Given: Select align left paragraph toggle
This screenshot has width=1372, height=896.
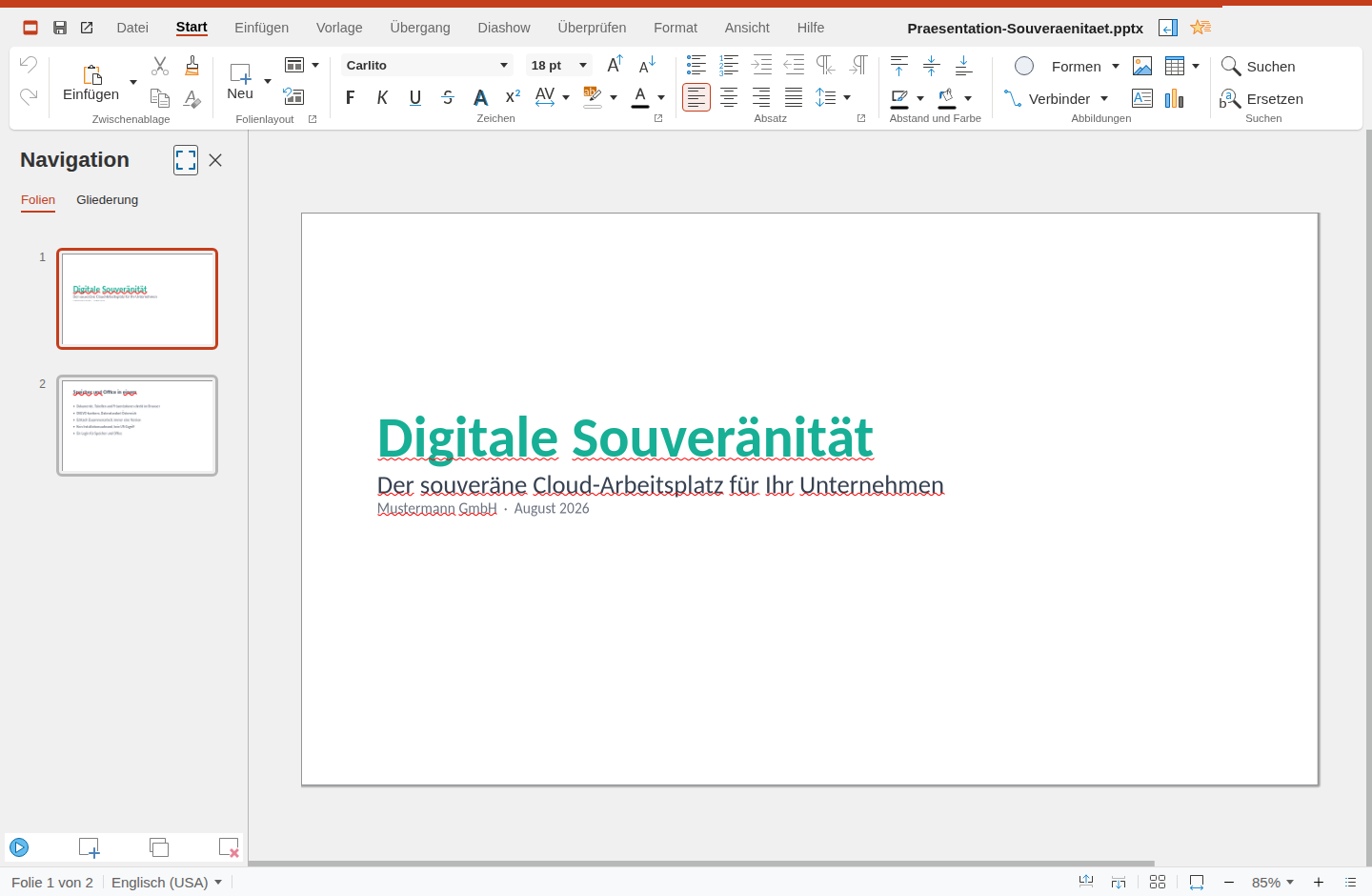Looking at the screenshot, I should [x=696, y=97].
